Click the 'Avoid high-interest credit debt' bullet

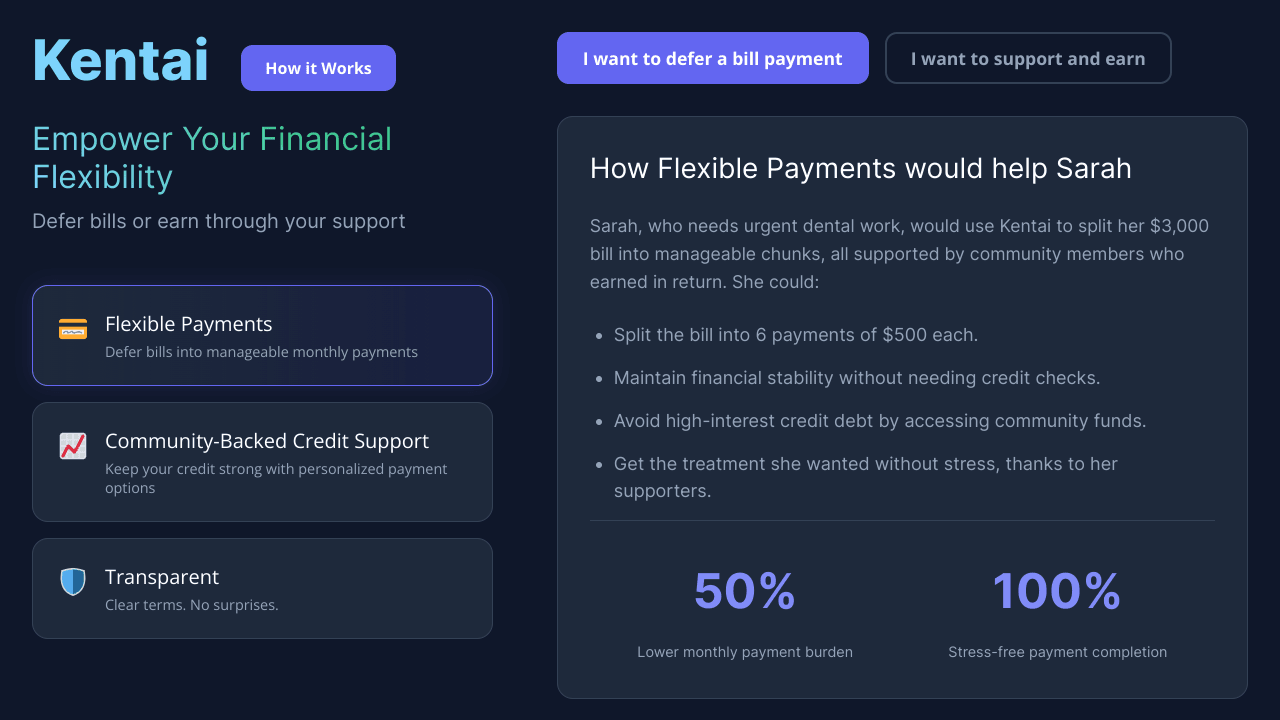pos(879,421)
